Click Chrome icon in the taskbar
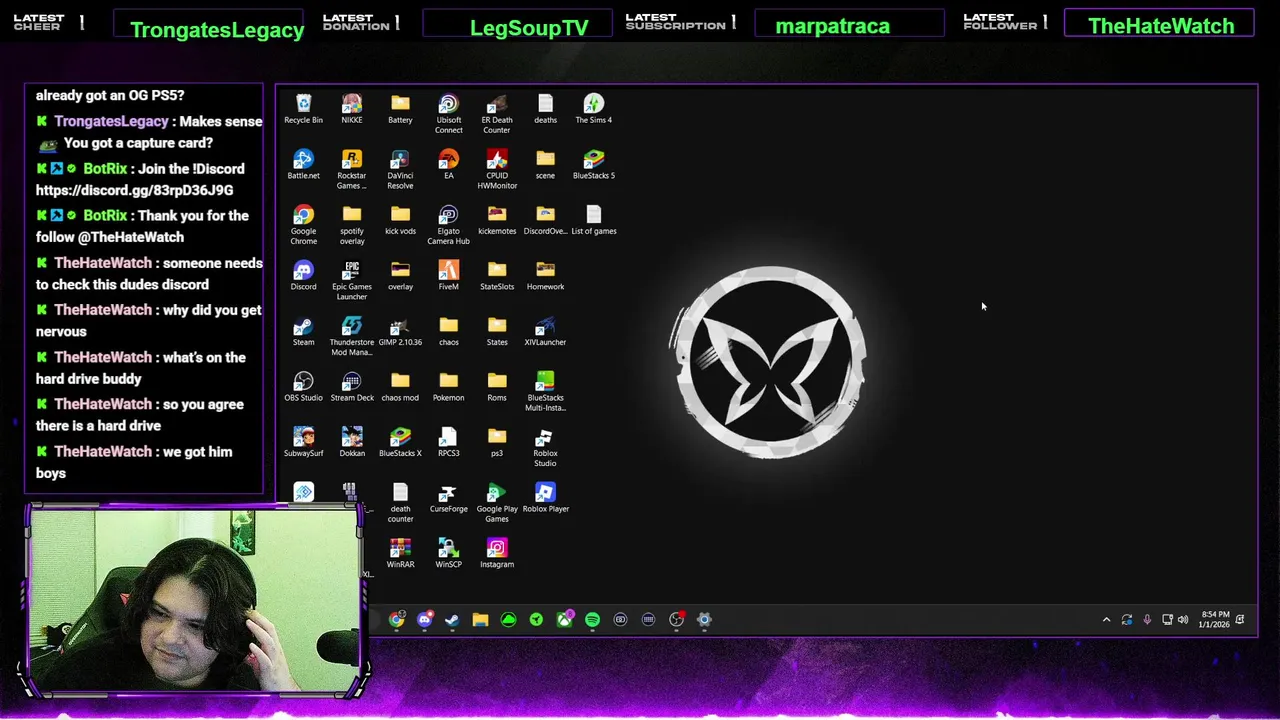This screenshot has width=1280, height=720. click(x=397, y=620)
